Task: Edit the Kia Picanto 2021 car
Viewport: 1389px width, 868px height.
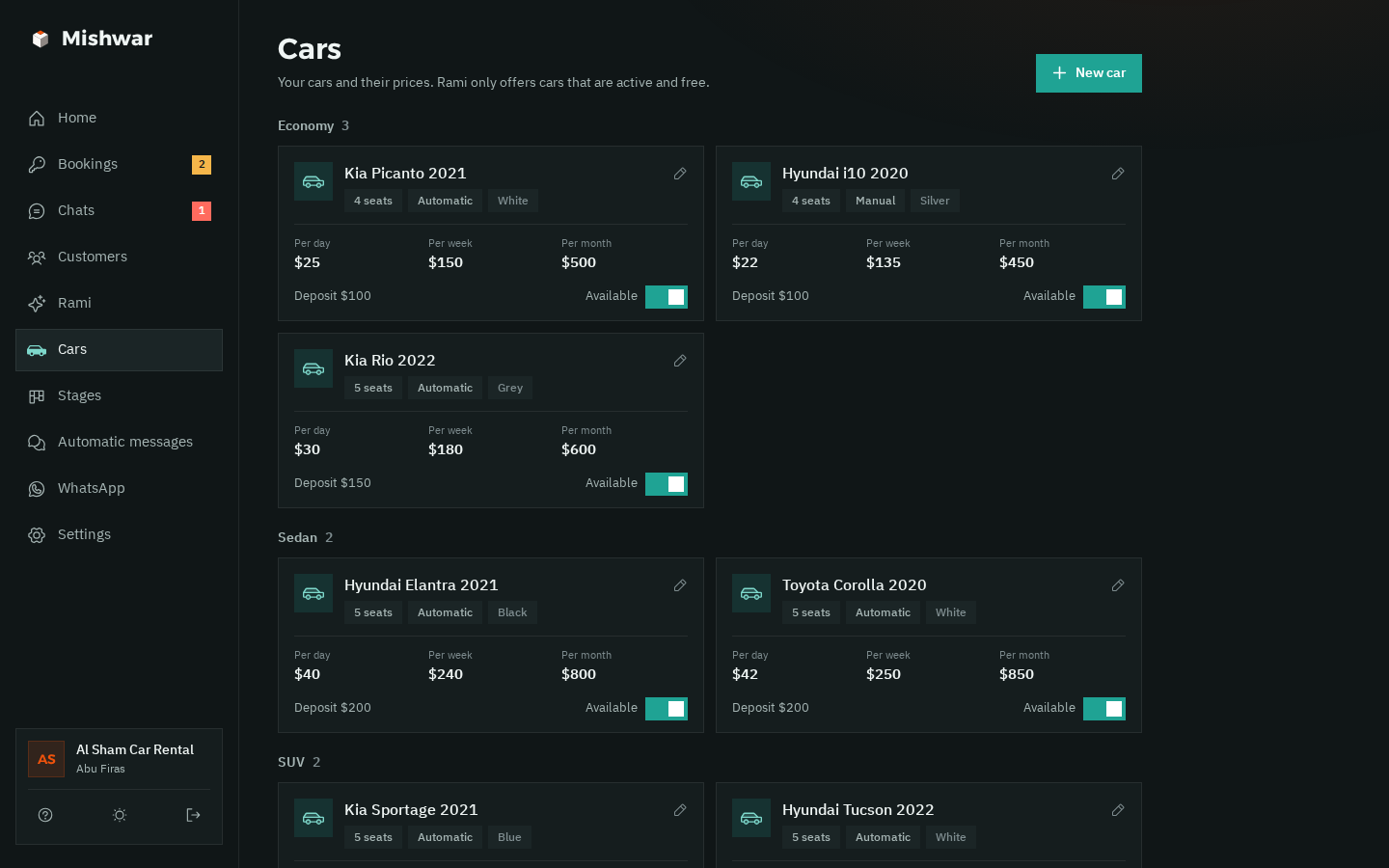Action: pos(680,174)
